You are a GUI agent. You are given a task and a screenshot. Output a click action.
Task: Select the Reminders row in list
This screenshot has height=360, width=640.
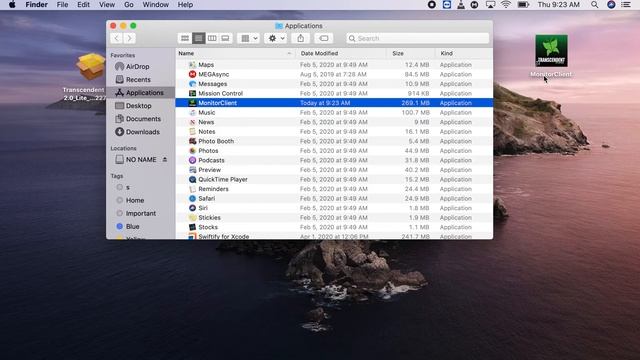tap(334, 189)
